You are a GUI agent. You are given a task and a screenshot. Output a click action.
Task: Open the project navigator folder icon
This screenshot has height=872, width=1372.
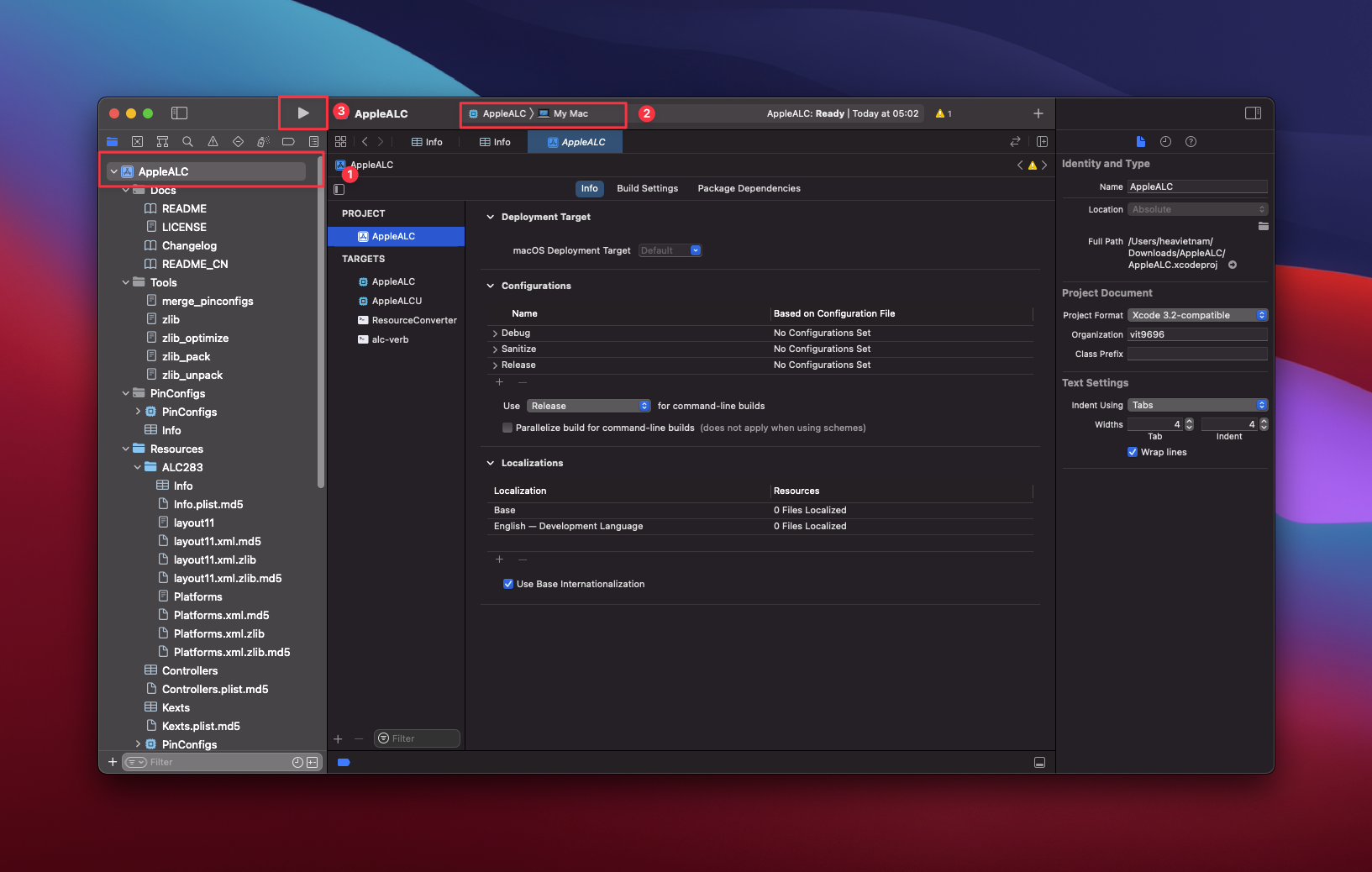tap(112, 141)
